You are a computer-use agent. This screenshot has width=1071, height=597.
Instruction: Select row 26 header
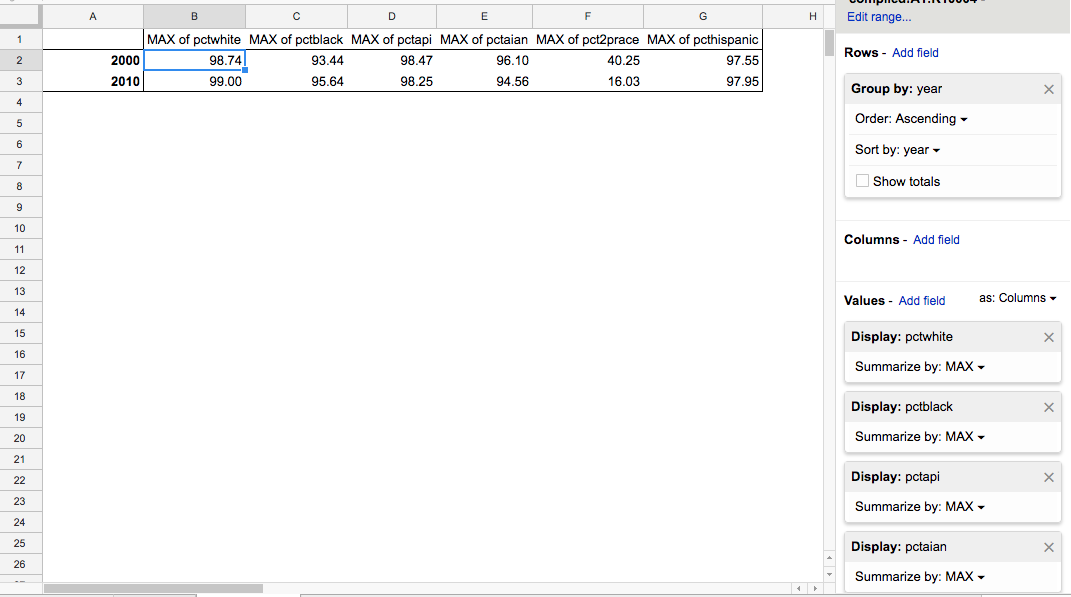pos(19,564)
